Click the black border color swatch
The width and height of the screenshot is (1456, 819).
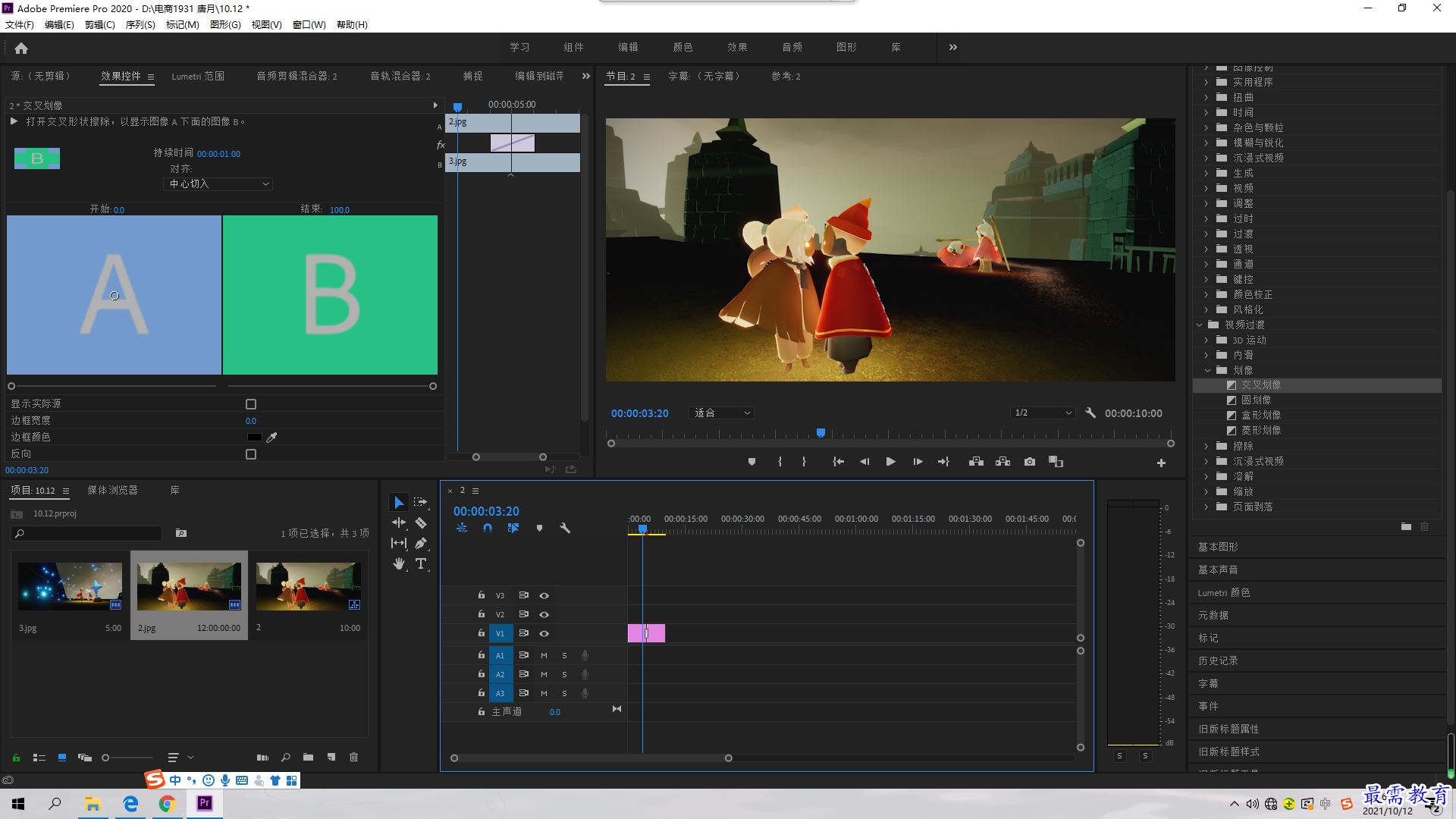(x=254, y=438)
